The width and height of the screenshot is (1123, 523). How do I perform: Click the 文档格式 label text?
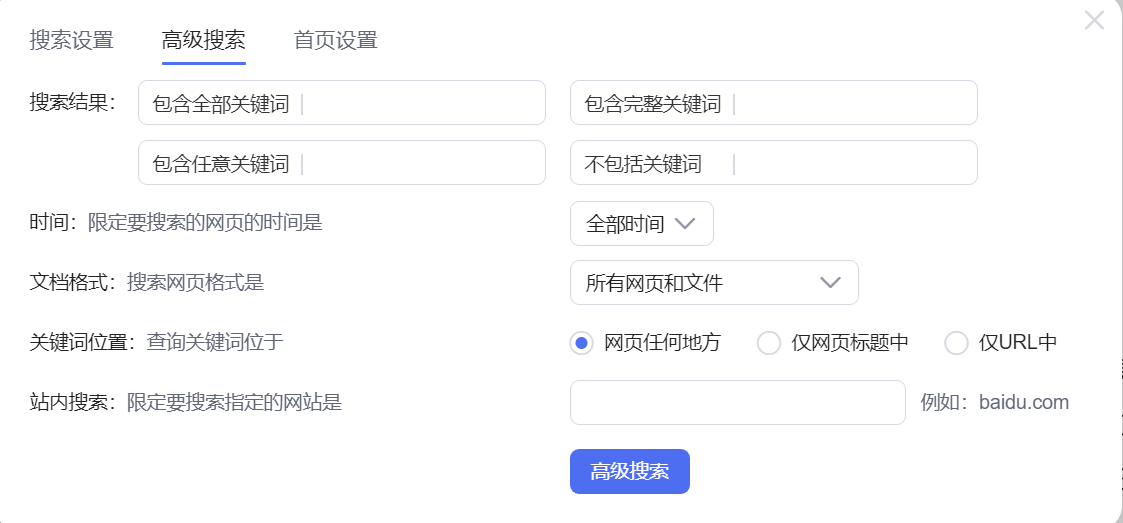pos(71,283)
